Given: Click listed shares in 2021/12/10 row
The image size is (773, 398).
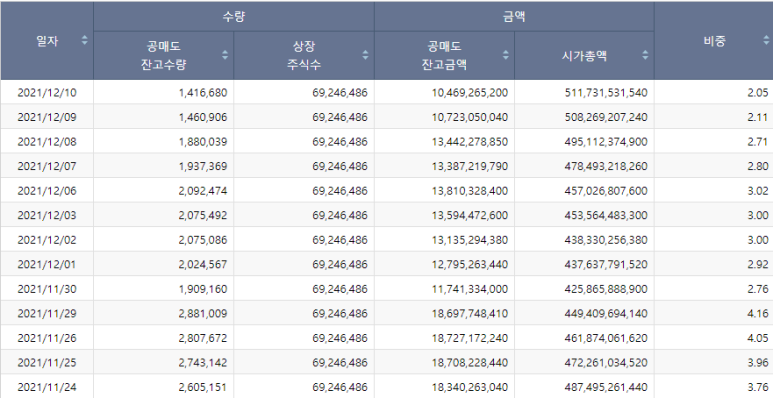Looking at the screenshot, I should pyautogui.click(x=340, y=93).
